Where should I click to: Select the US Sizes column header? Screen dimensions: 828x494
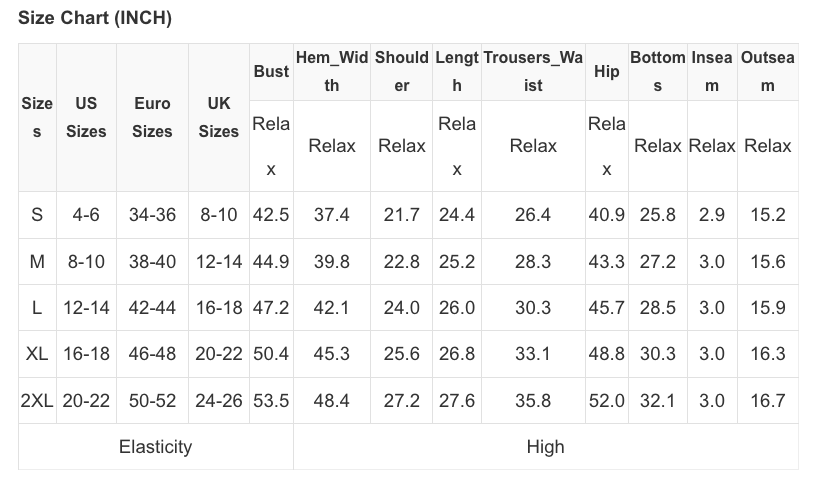[x=86, y=117]
